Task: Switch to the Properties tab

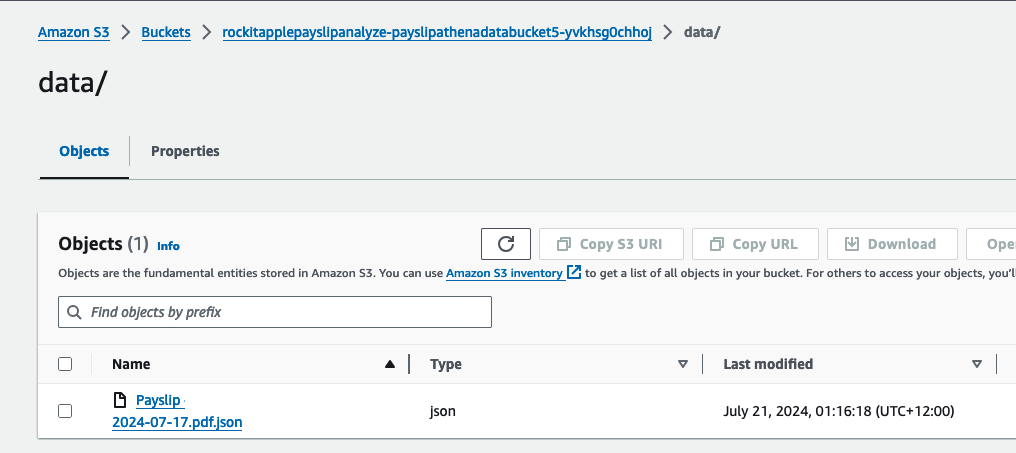Action: pyautogui.click(x=185, y=151)
